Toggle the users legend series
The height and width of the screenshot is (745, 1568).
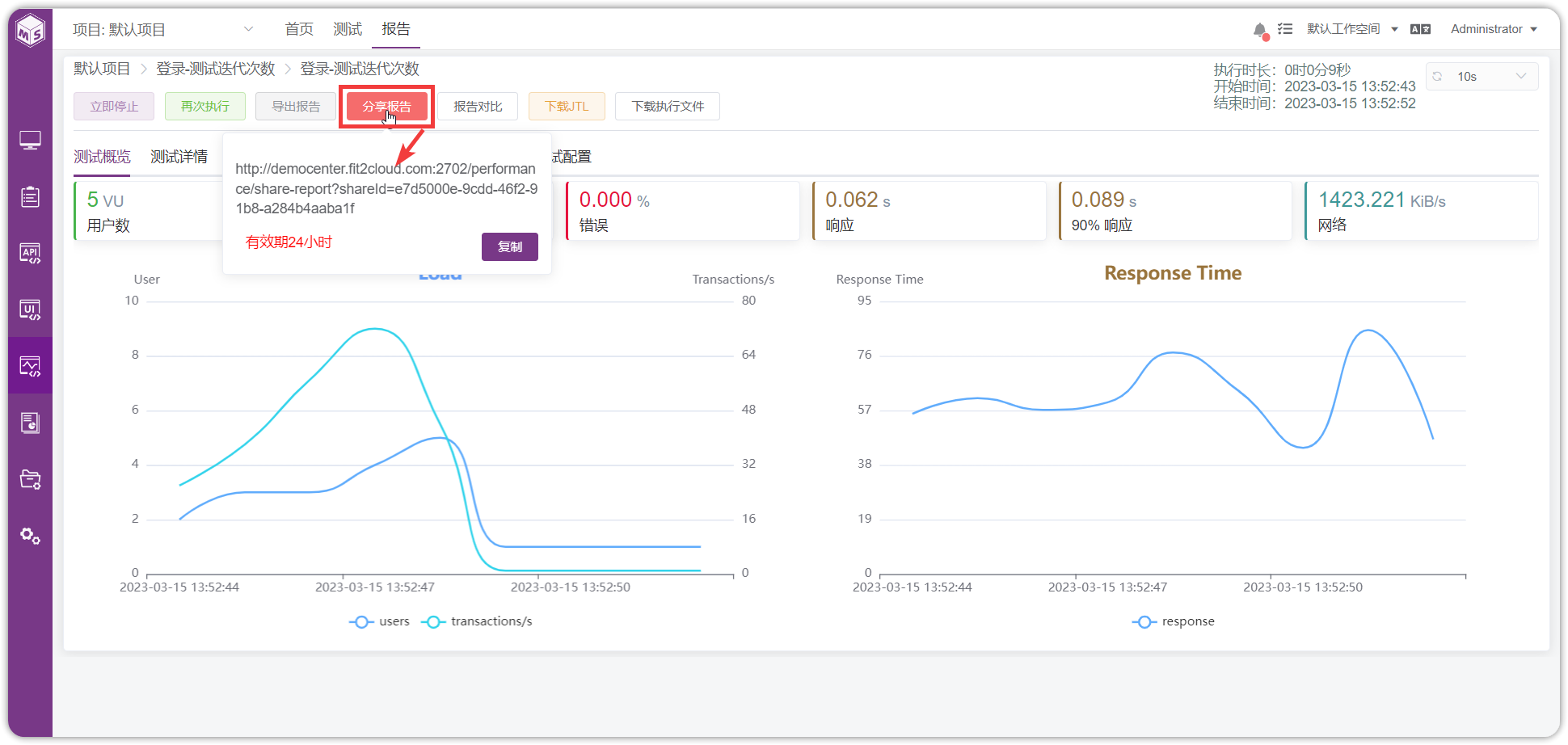pyautogui.click(x=379, y=621)
